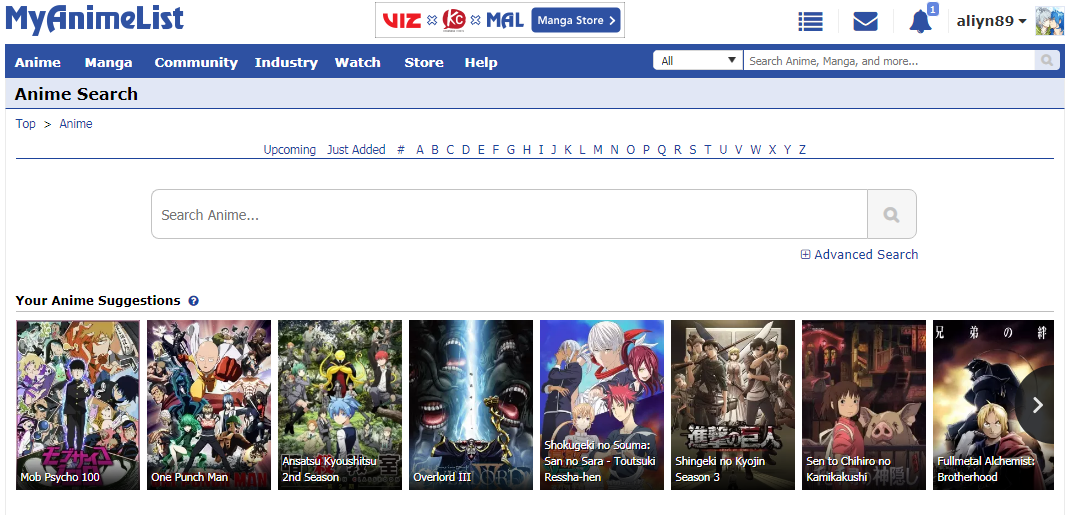Screen dimensions: 1081x515
Task: Open the Industry menu
Action: click(286, 62)
